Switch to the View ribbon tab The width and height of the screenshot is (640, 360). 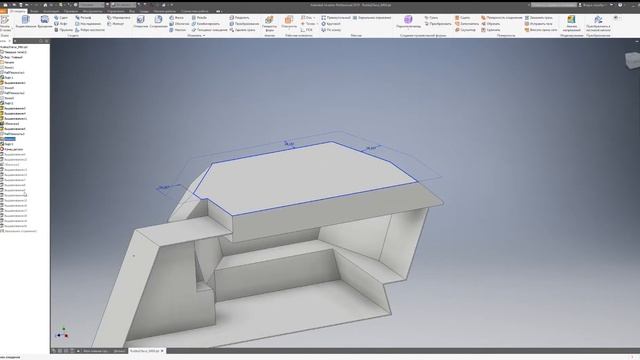[x=132, y=11]
